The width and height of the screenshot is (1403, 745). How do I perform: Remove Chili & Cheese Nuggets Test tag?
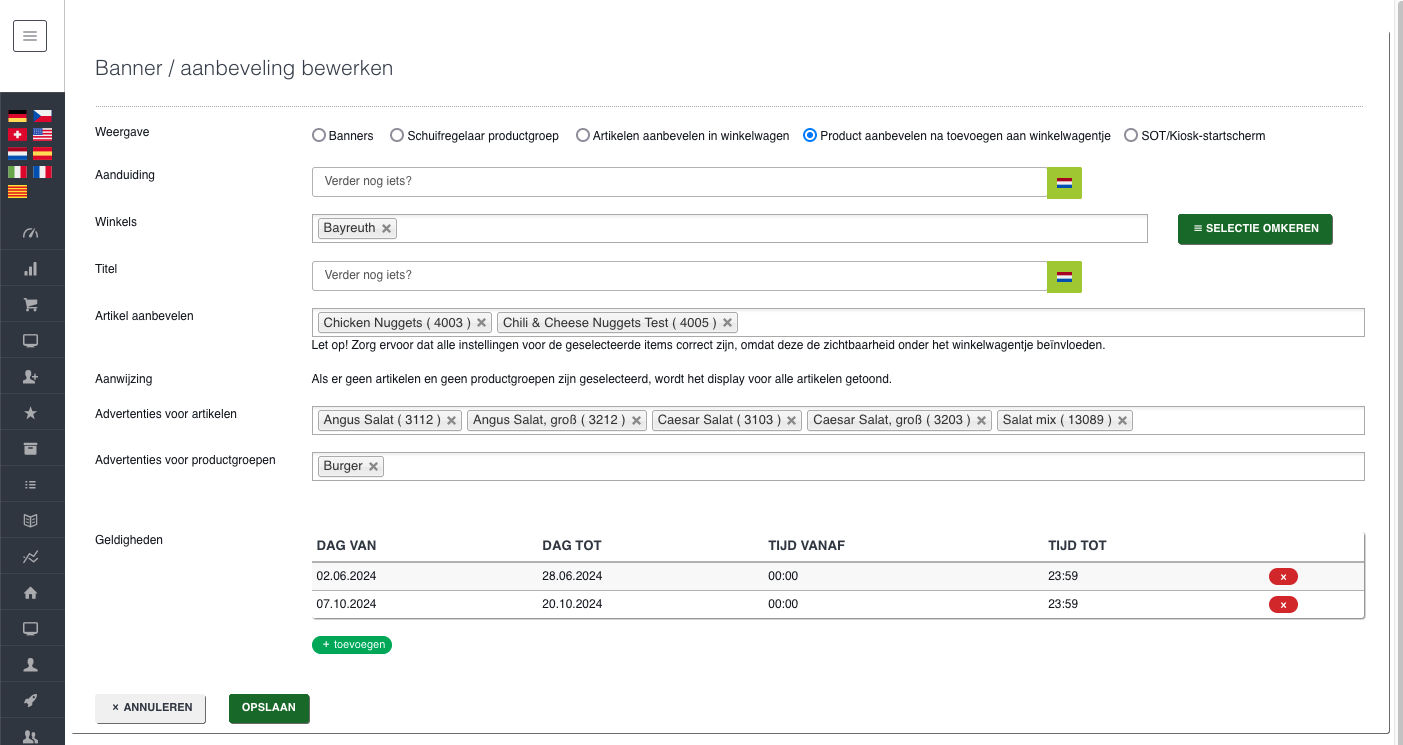pyautogui.click(x=727, y=323)
